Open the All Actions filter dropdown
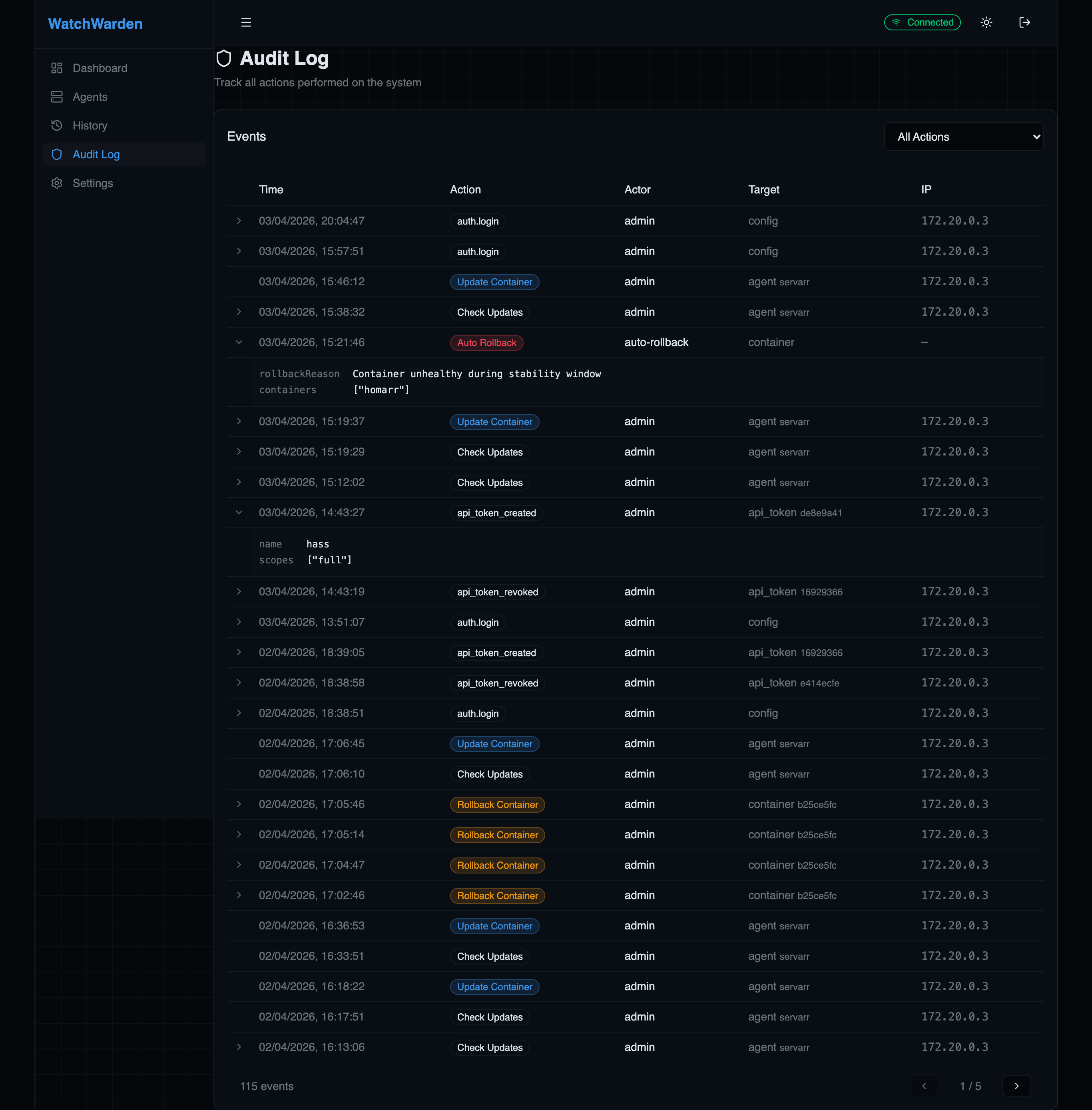The height and width of the screenshot is (1110, 1092). pos(964,137)
